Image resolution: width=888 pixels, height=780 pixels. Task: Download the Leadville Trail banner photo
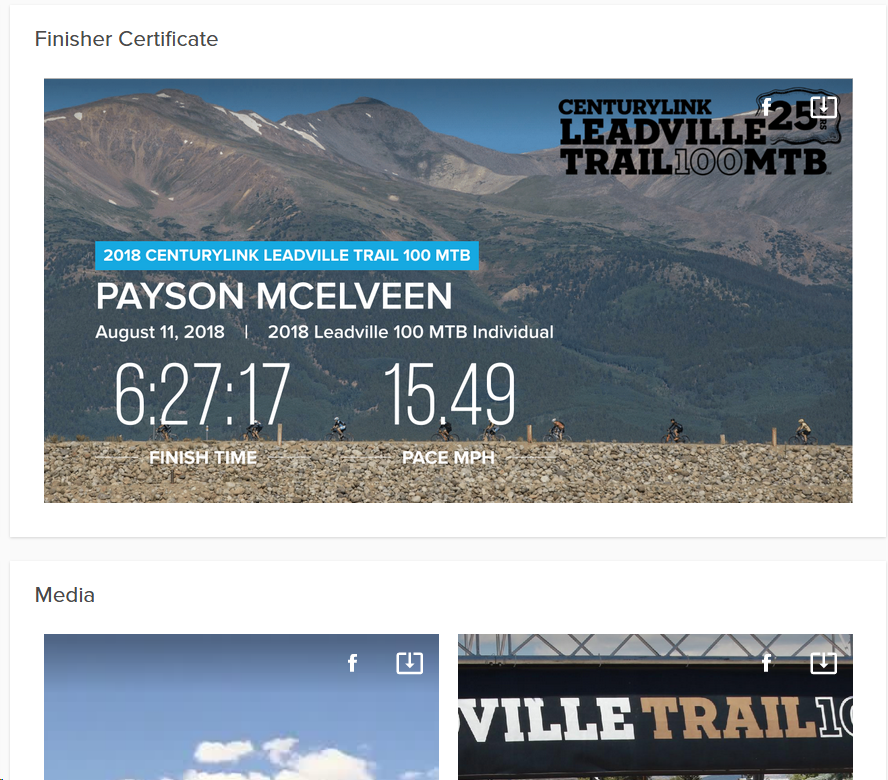(x=823, y=663)
